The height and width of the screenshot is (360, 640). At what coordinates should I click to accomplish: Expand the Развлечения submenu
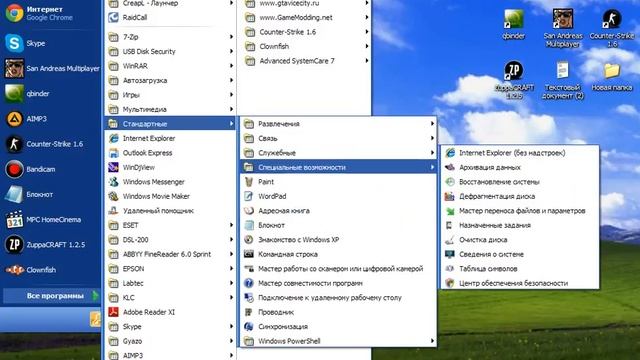tap(338, 124)
